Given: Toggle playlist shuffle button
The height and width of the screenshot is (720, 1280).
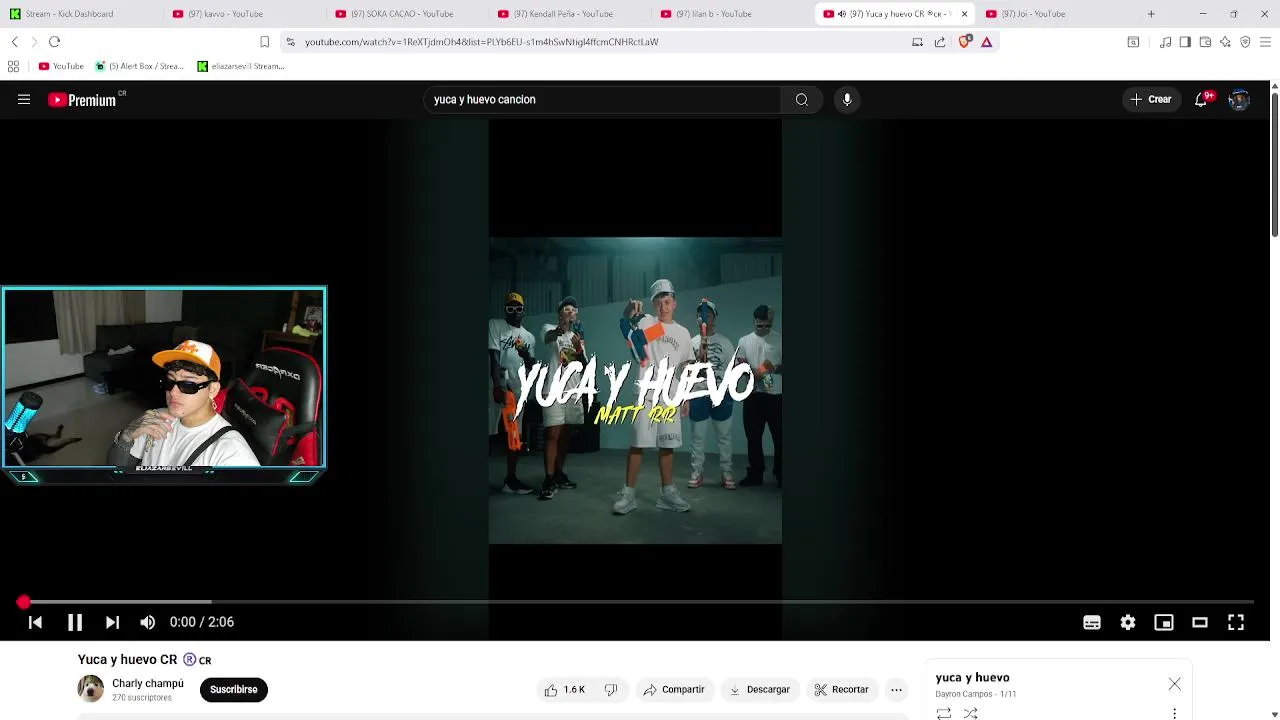Looking at the screenshot, I should (x=970, y=713).
